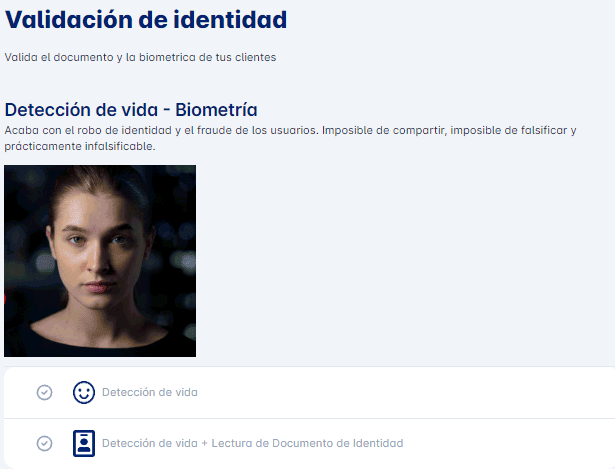Screen dimensions: 615x469
Task: Click the 'Validación de identidad' page title
Action: pos(146,19)
